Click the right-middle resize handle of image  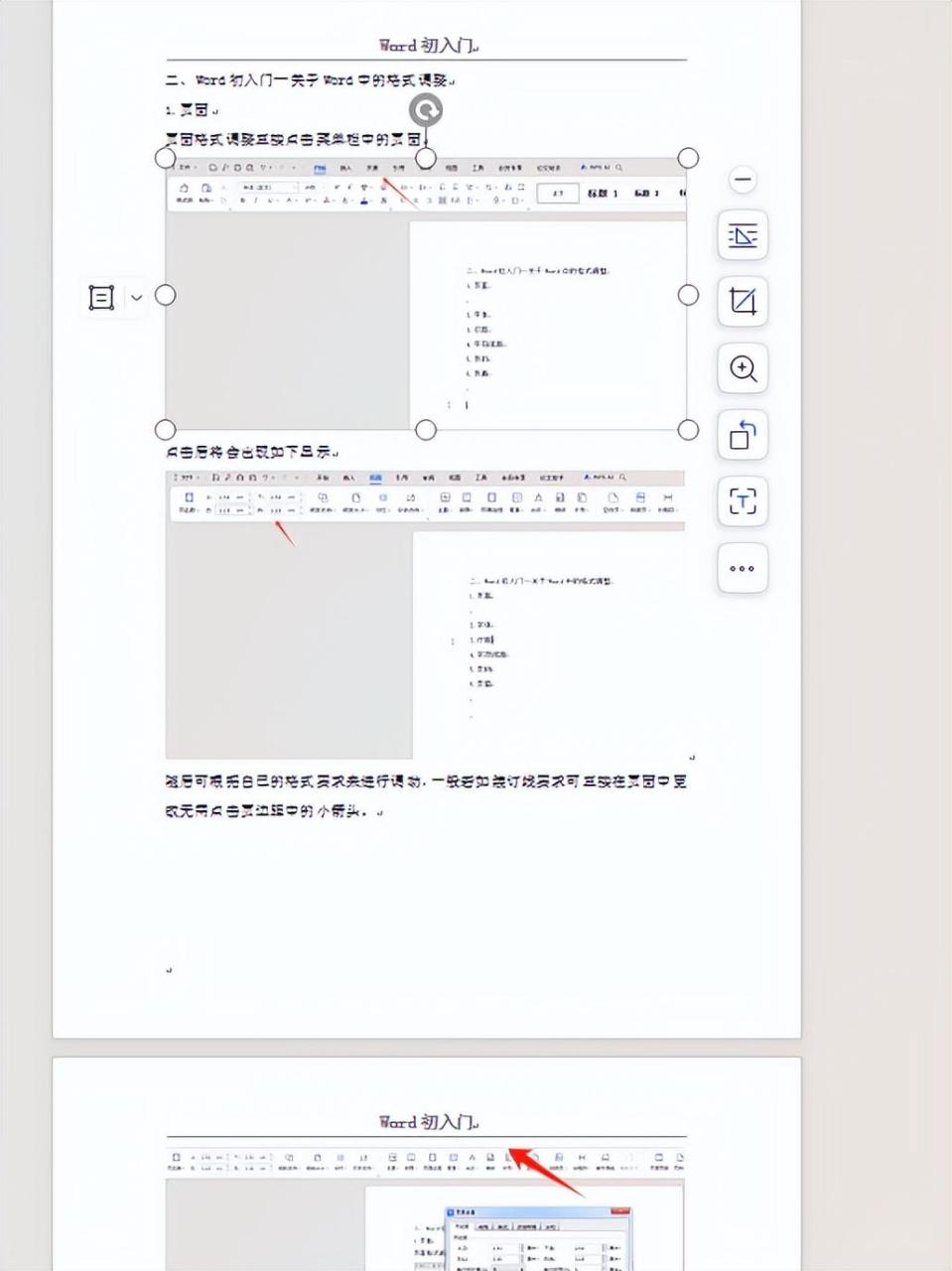pos(688,295)
